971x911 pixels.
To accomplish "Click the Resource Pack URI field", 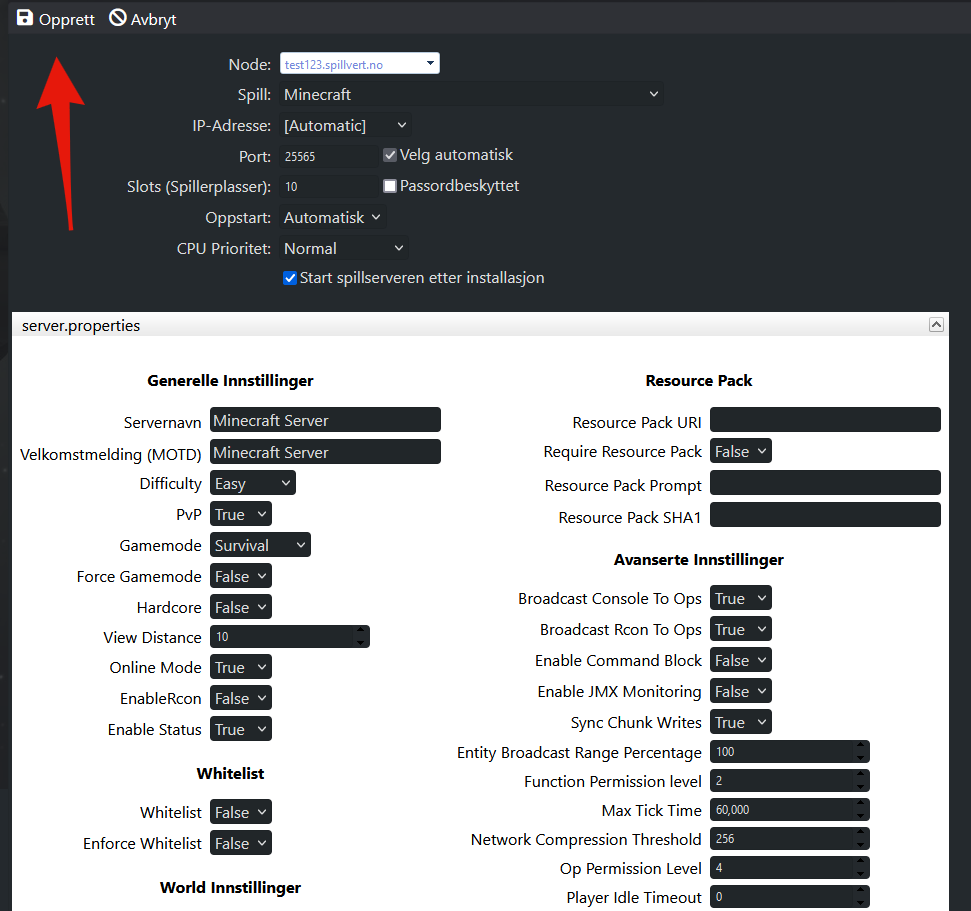I will coord(825,420).
